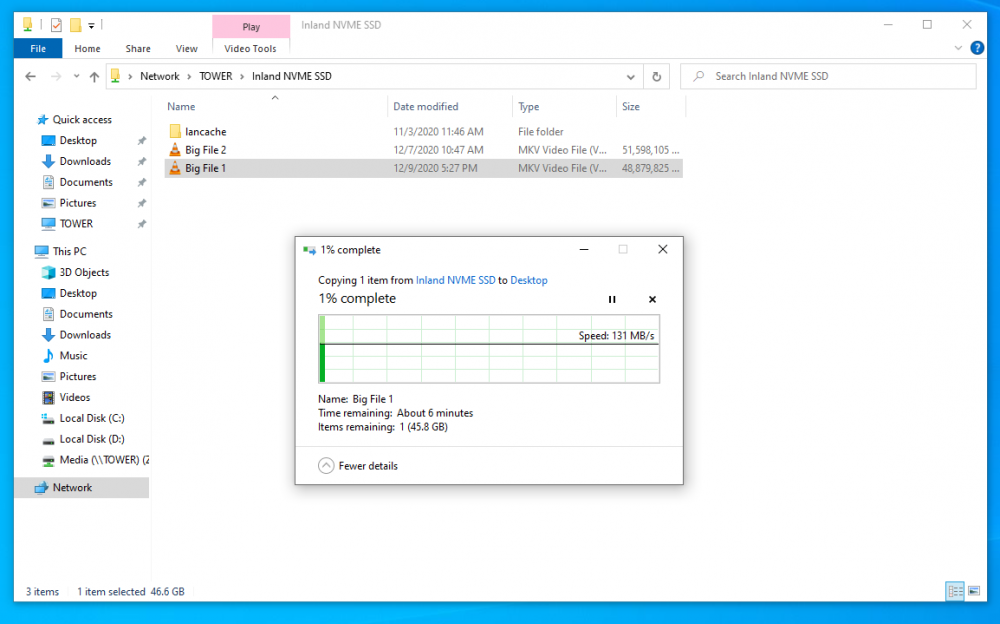Screen dimensions: 1000x624
Task: Click the breadcrumb arrow after Network
Action: (189, 77)
